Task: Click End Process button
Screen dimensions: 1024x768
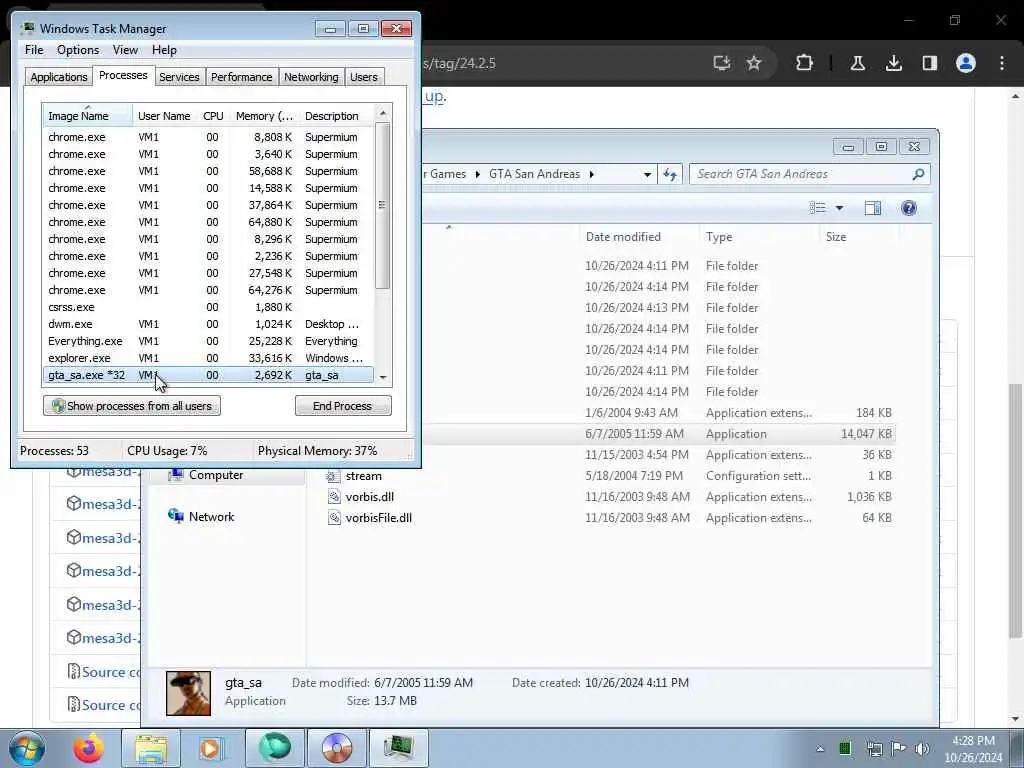Action: (x=343, y=406)
